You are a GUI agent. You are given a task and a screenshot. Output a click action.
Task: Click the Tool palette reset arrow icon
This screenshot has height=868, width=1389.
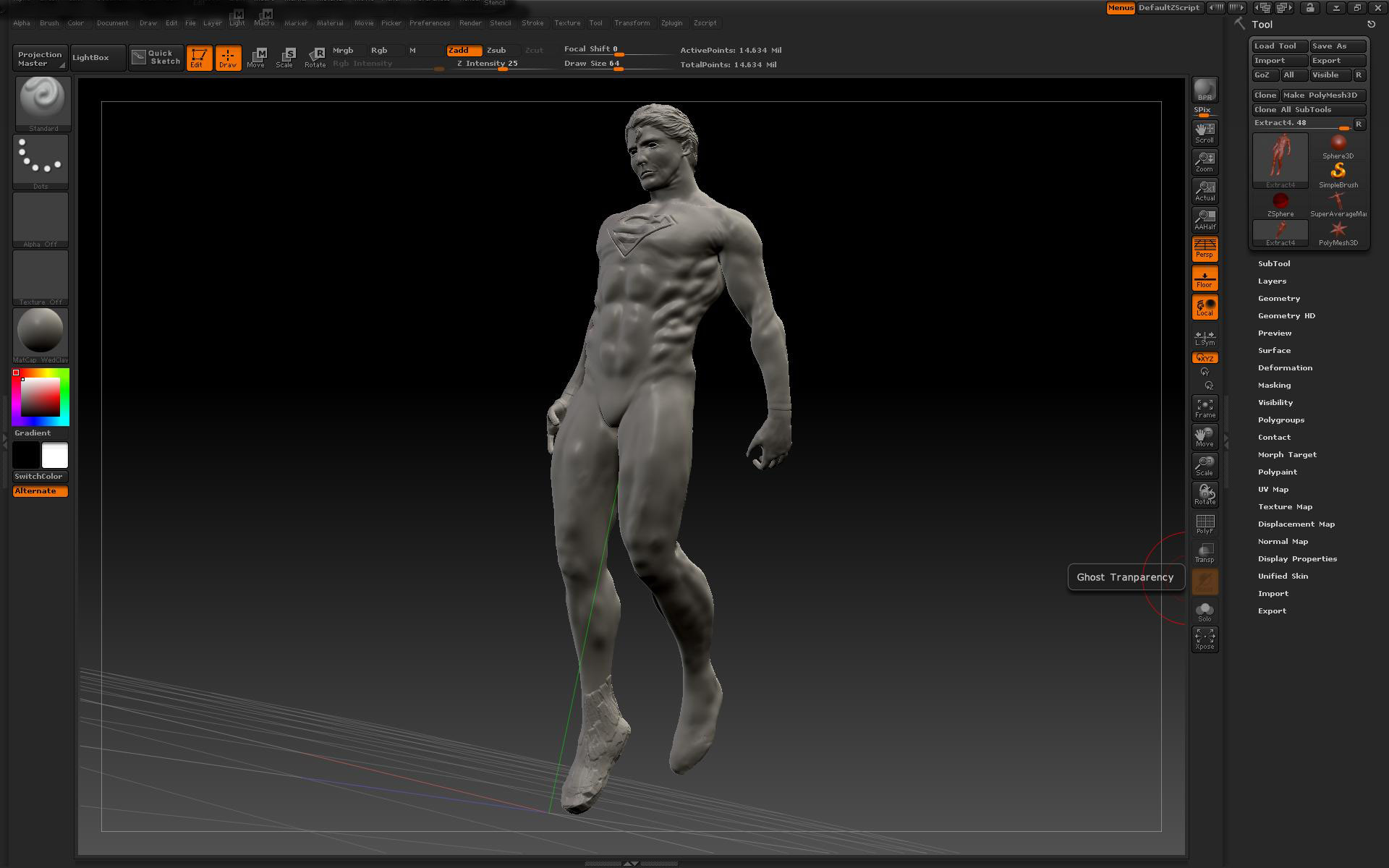pyautogui.click(x=1371, y=25)
